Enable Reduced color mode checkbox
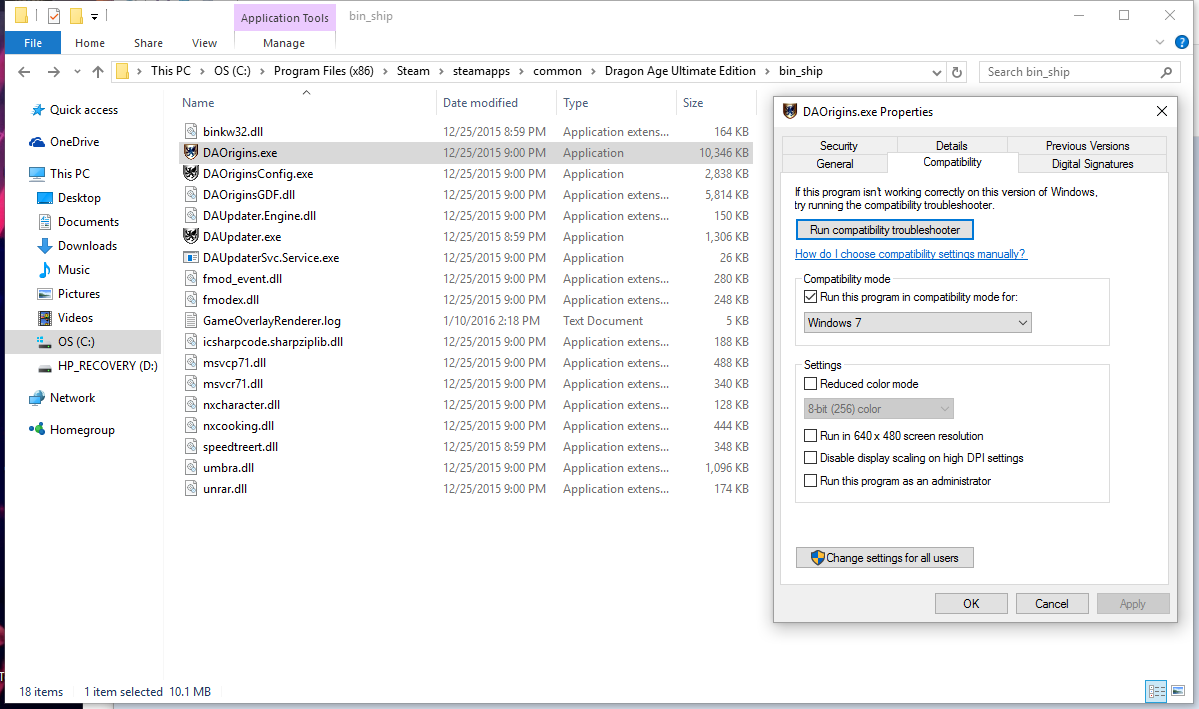This screenshot has height=709, width=1199. point(811,384)
